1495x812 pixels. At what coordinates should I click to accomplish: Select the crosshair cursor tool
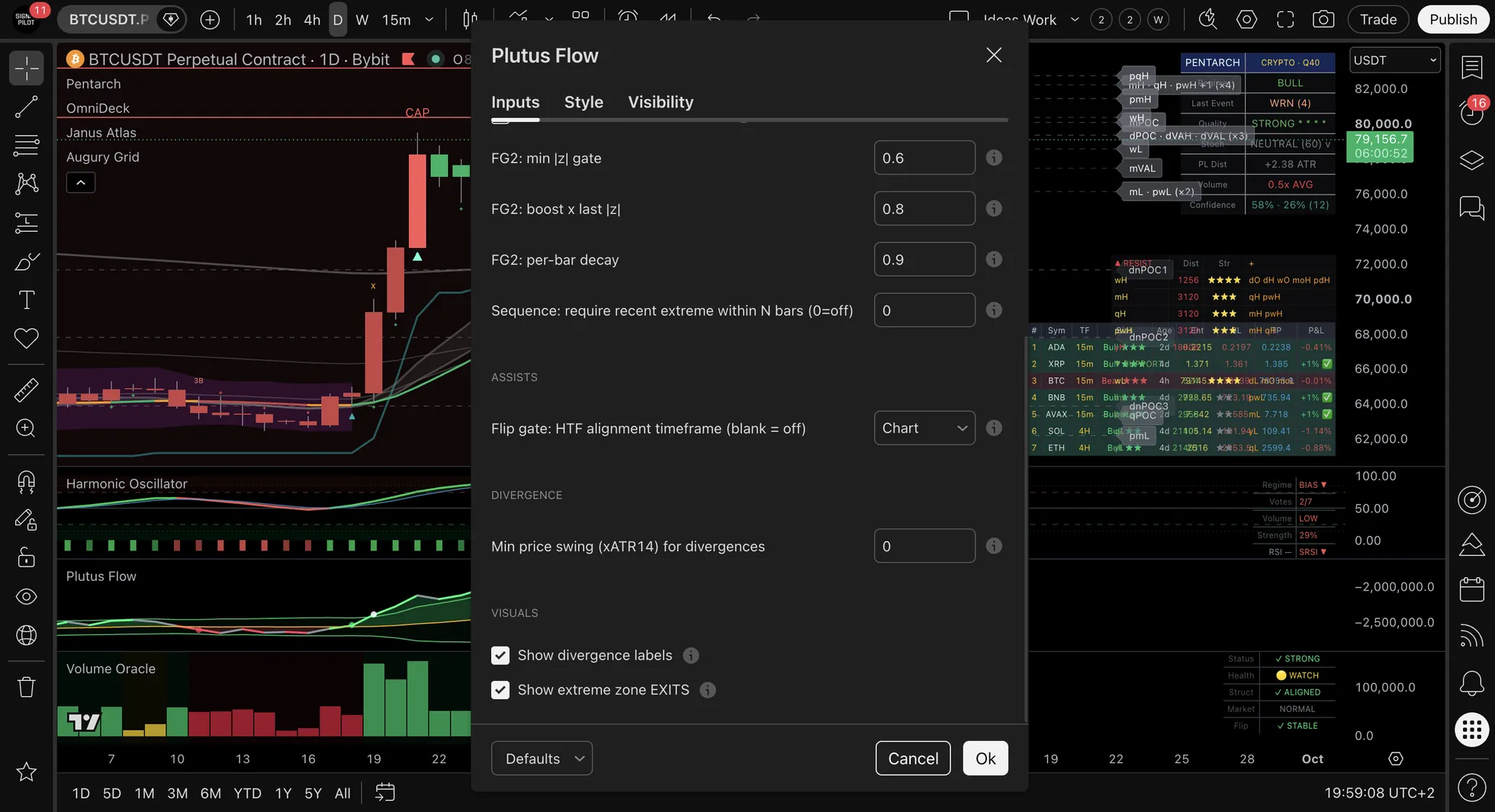point(26,69)
